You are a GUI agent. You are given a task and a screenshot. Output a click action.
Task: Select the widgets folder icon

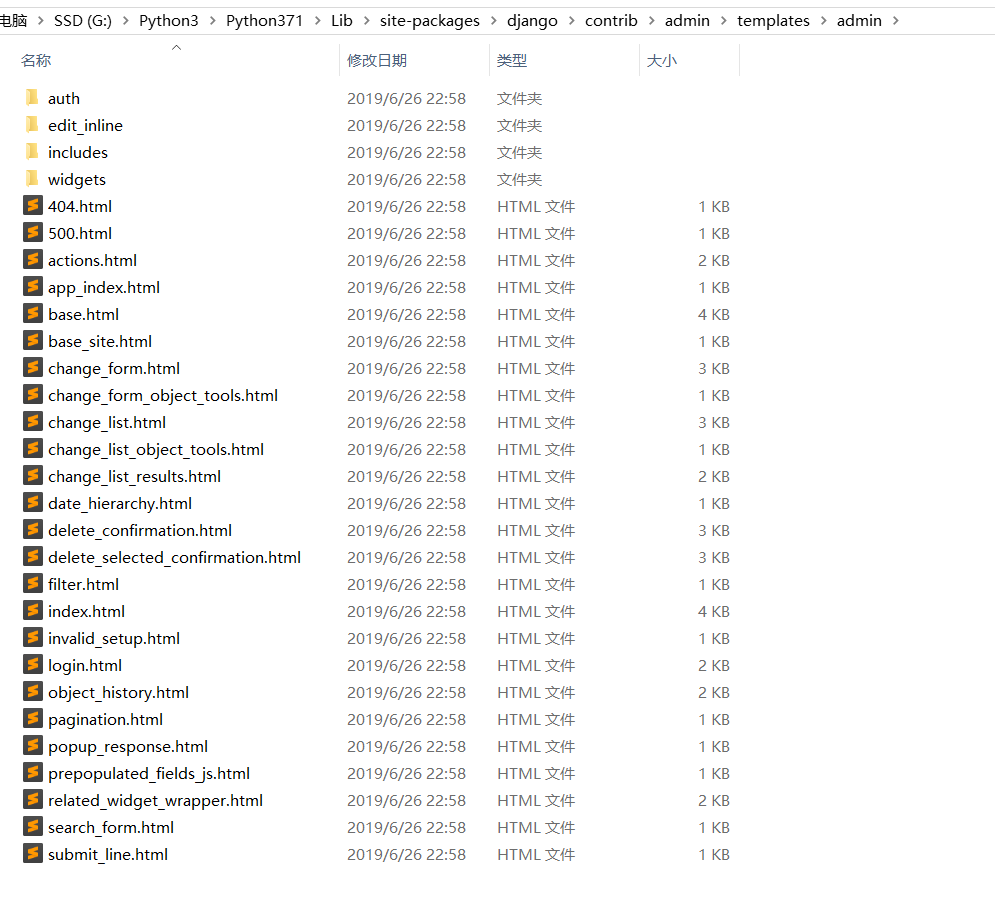pyautogui.click(x=32, y=178)
